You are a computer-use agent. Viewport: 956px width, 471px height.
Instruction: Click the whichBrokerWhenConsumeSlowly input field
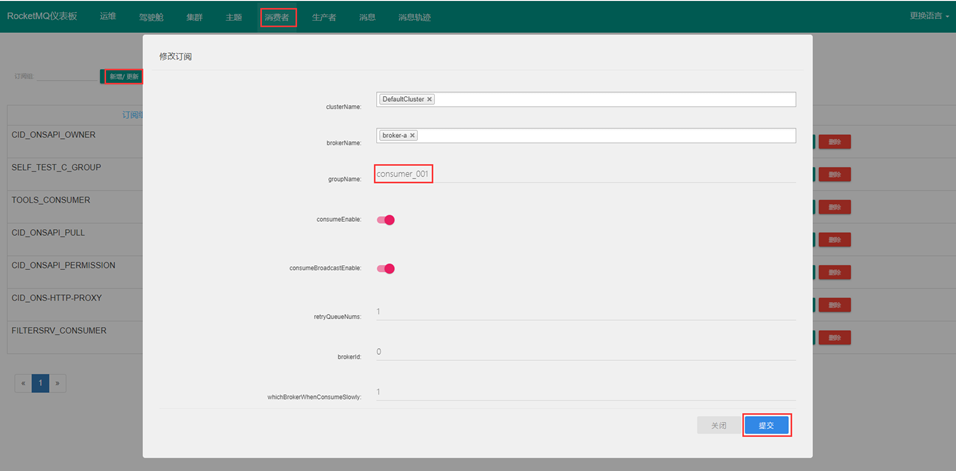[586, 392]
